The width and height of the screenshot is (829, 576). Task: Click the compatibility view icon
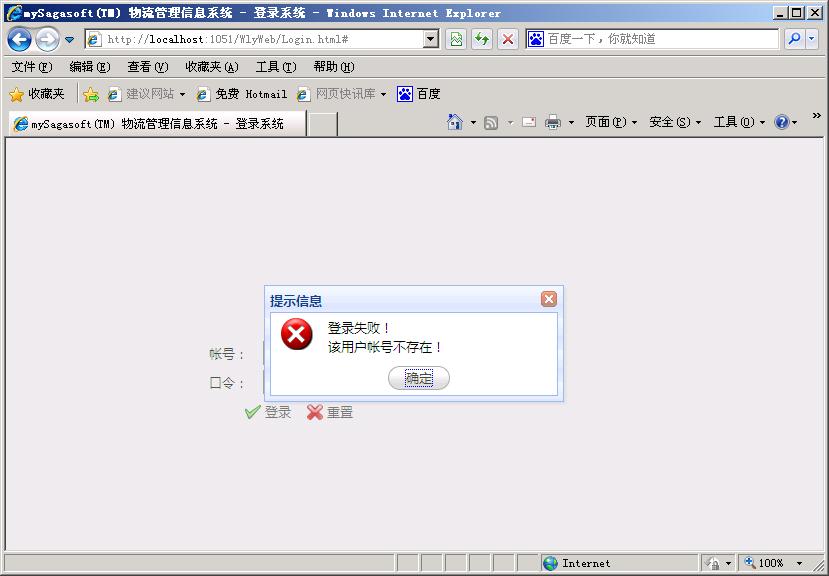point(456,39)
